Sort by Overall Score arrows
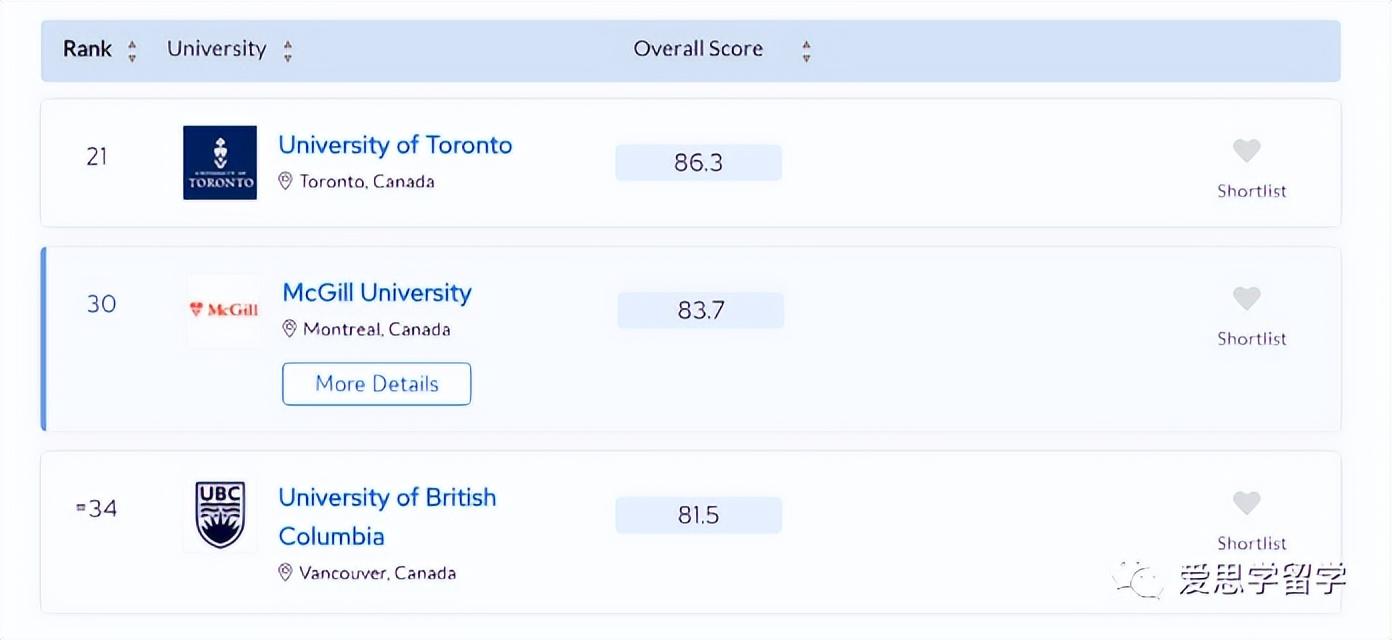 pos(806,51)
